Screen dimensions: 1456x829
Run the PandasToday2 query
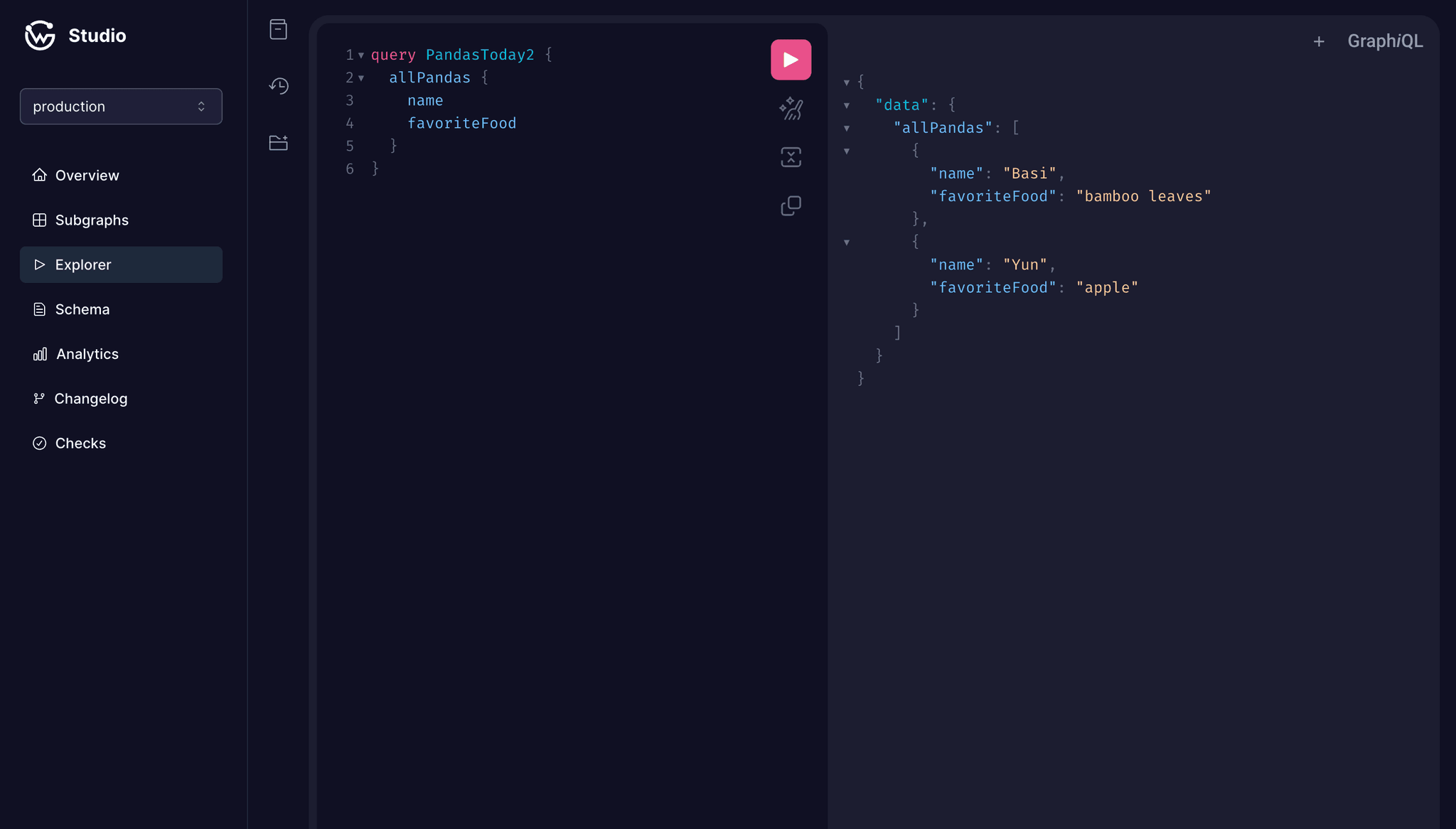point(791,59)
